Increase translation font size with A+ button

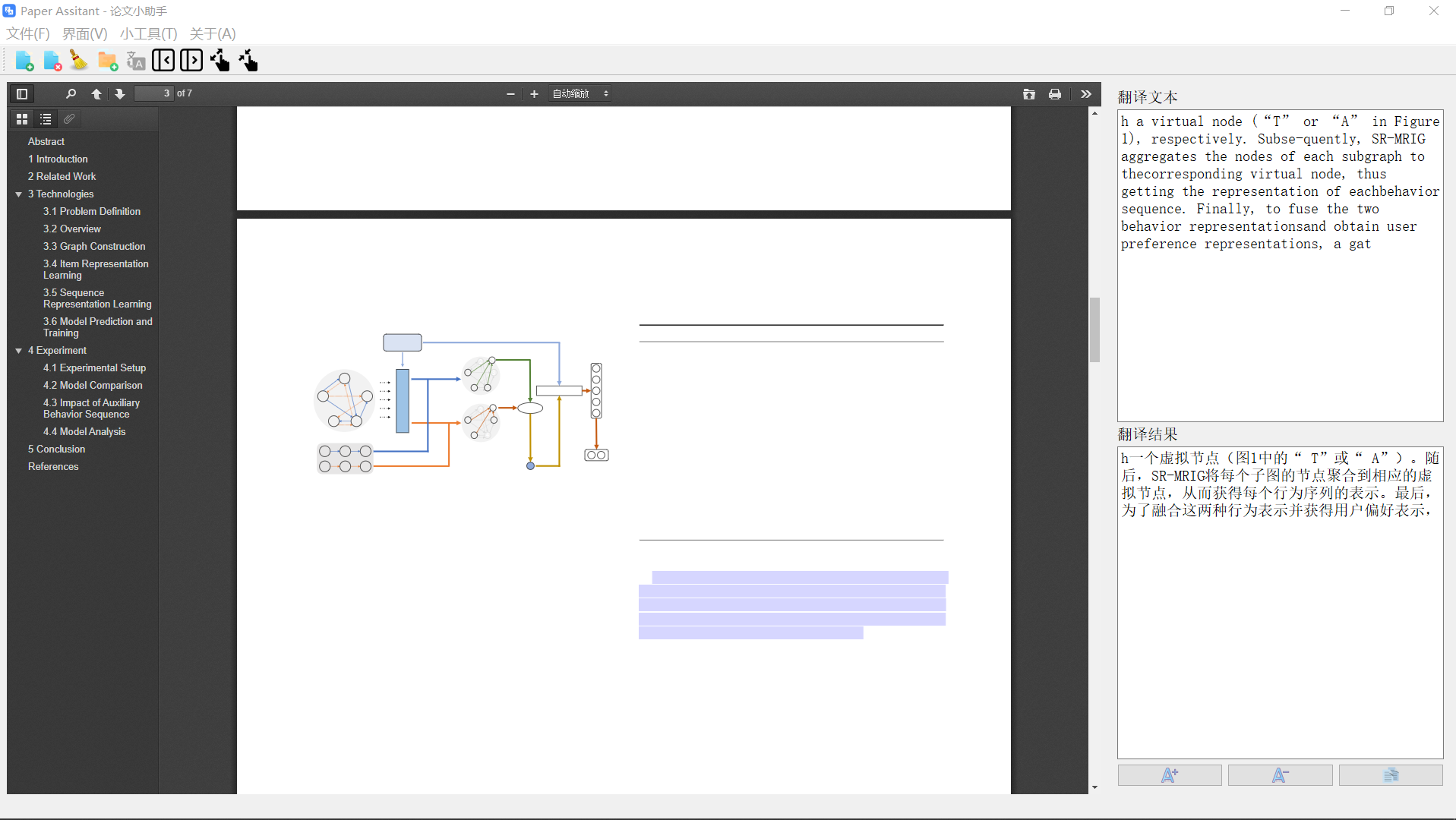[x=1169, y=775]
